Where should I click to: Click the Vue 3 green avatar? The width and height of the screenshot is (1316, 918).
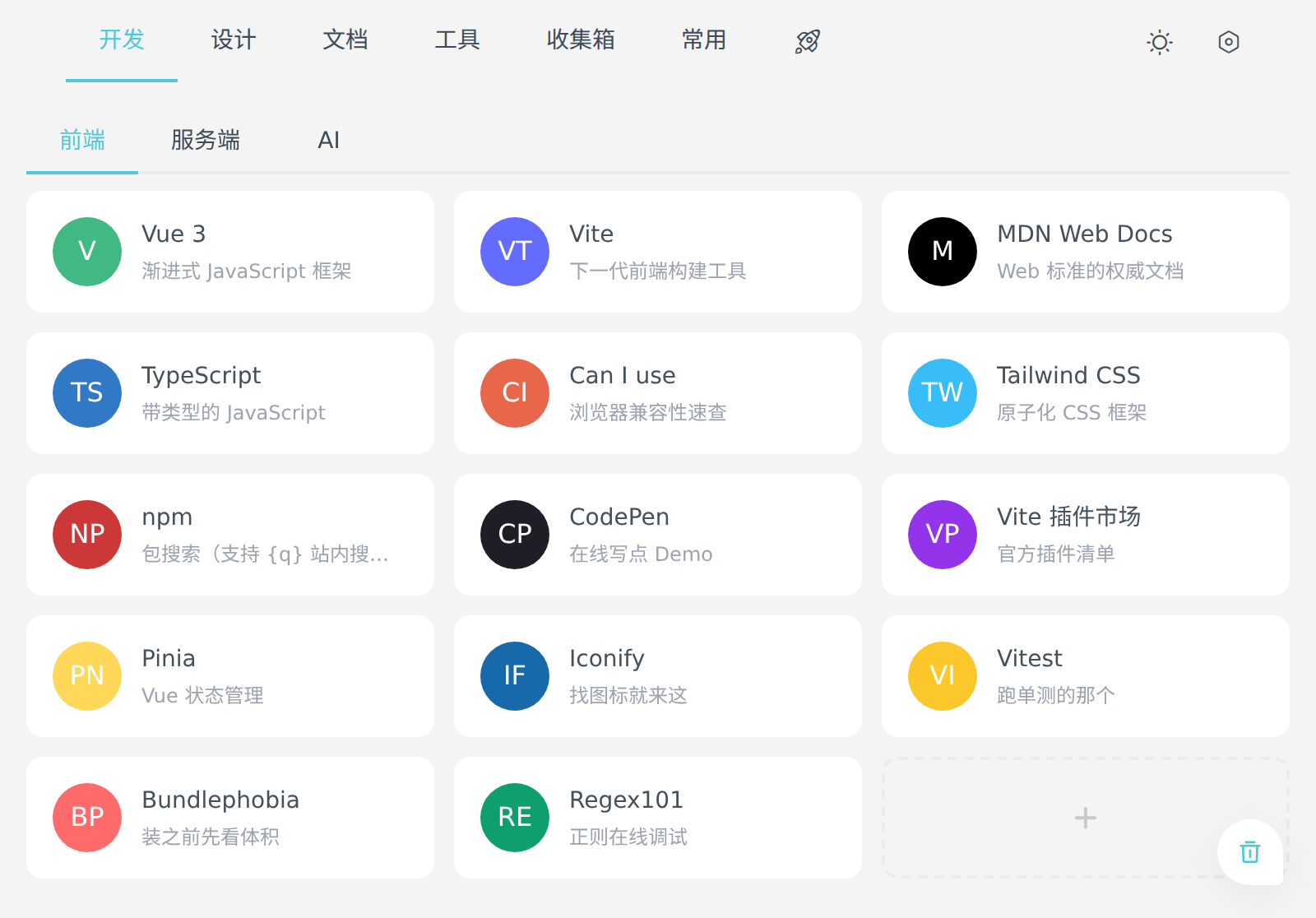click(87, 252)
